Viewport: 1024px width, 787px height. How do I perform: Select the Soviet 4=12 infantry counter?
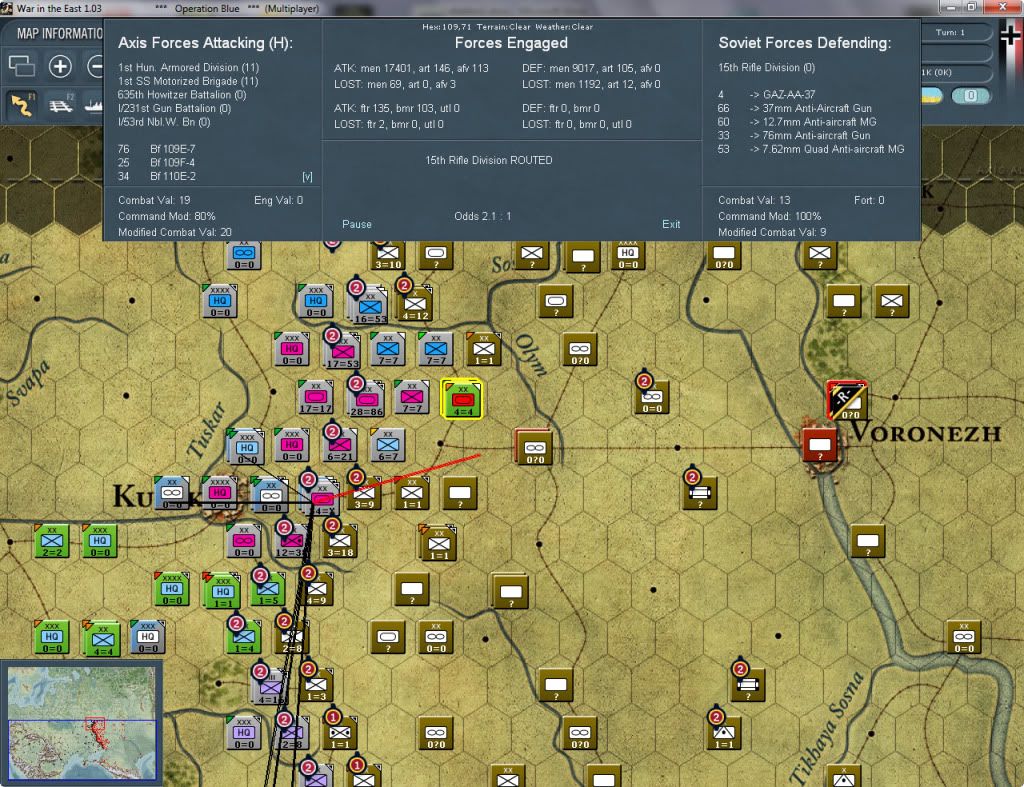pyautogui.click(x=415, y=304)
